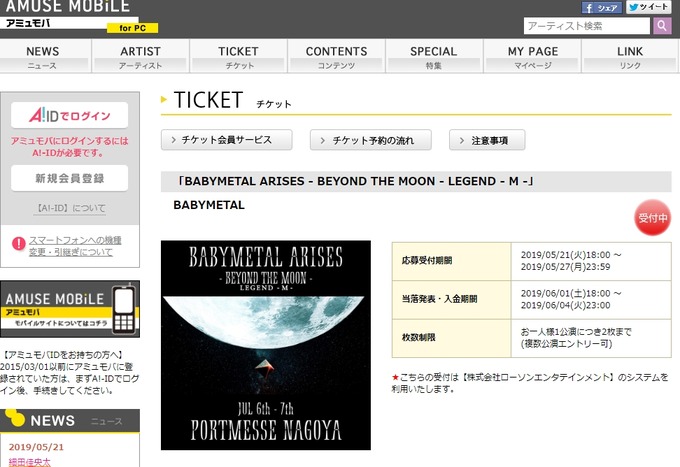Click the 2019/05/21 news date
The height and width of the screenshot is (467, 680).
36,447
